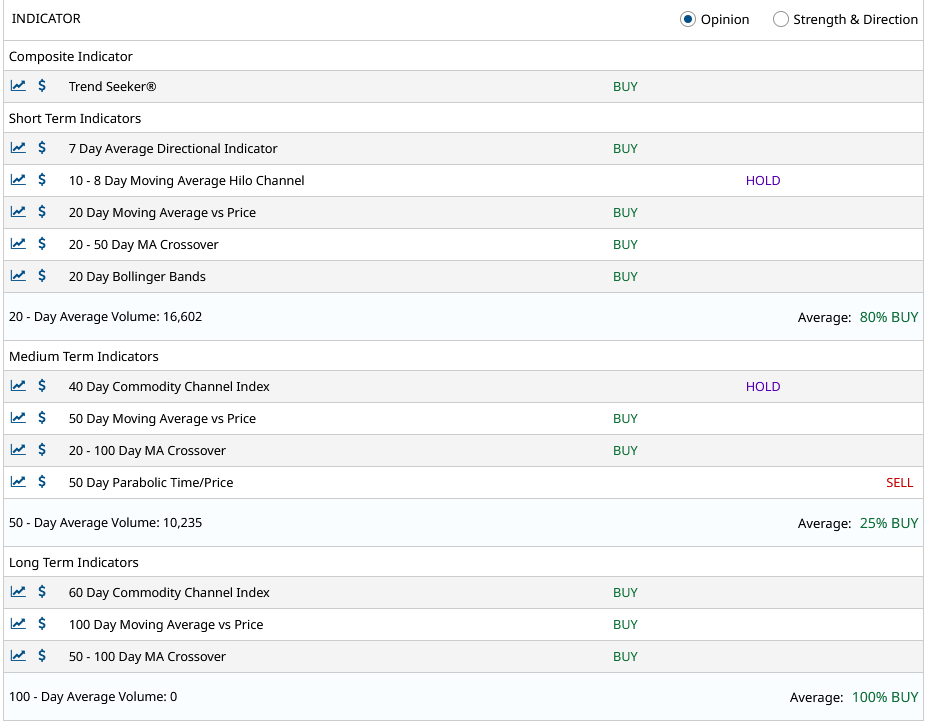Select the Strength & Direction radio button
Viewport: 926px width, 726px height.
pyautogui.click(x=781, y=19)
